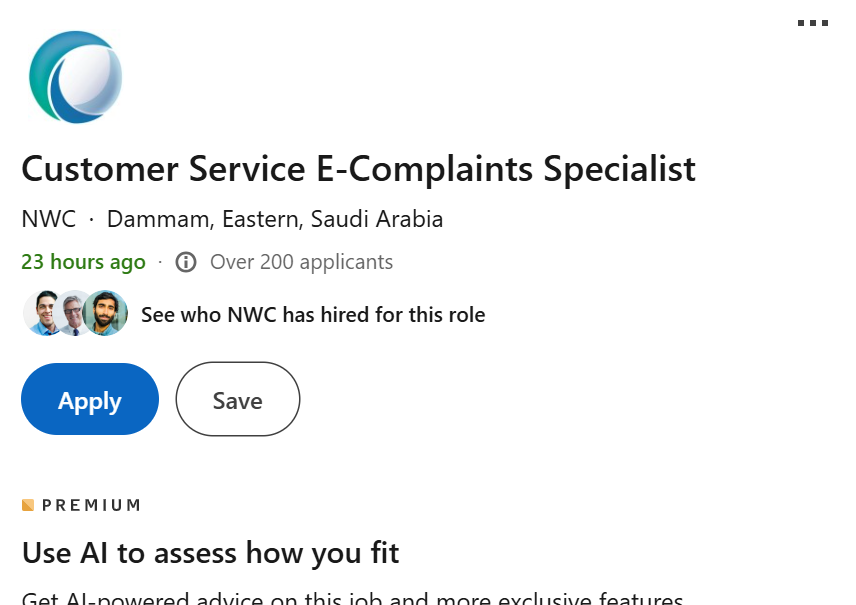See who NWC has hired for this role
This screenshot has height=605, width=856.
click(x=313, y=315)
